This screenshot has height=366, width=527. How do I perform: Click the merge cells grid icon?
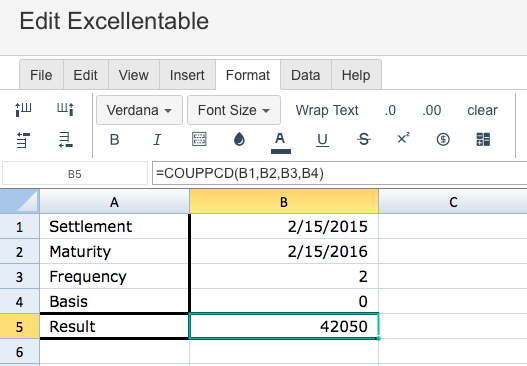coord(483,139)
